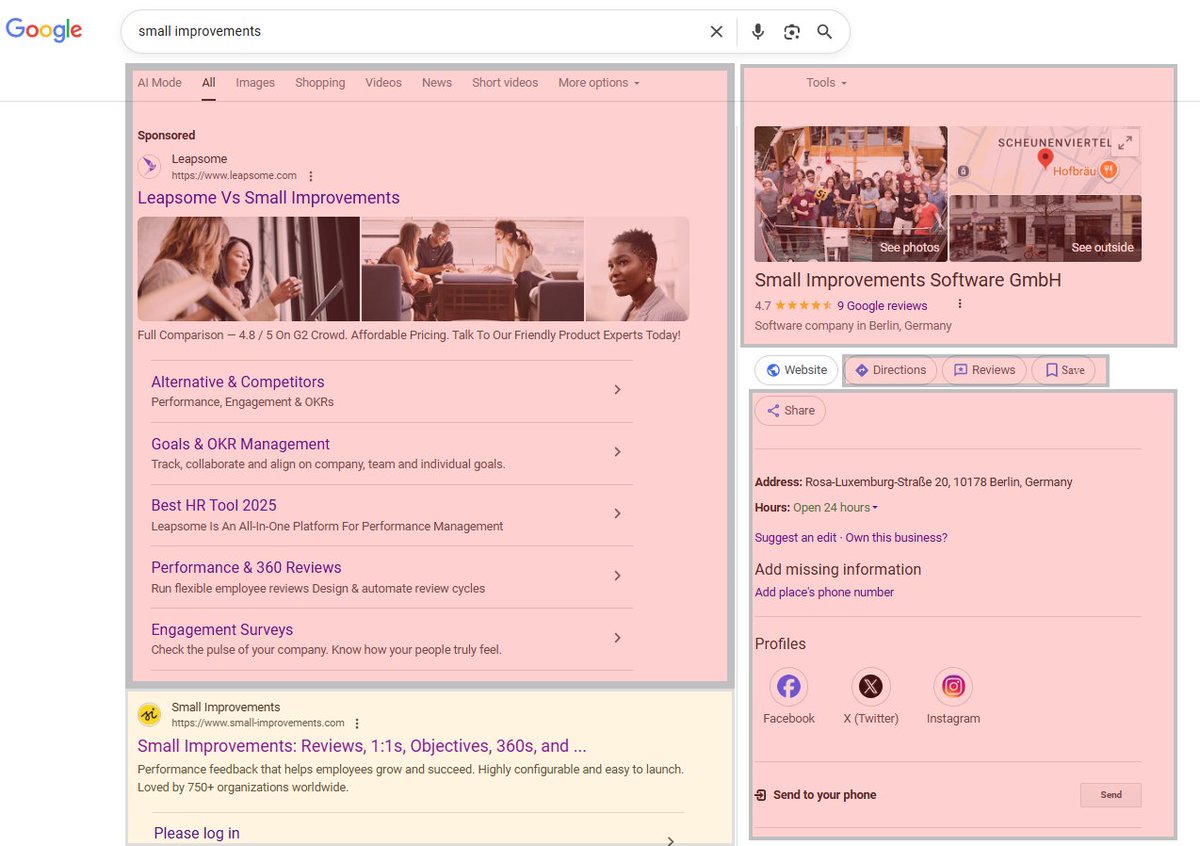The height and width of the screenshot is (846, 1200).
Task: Open the X (Twitter) profile icon
Action: tap(871, 687)
